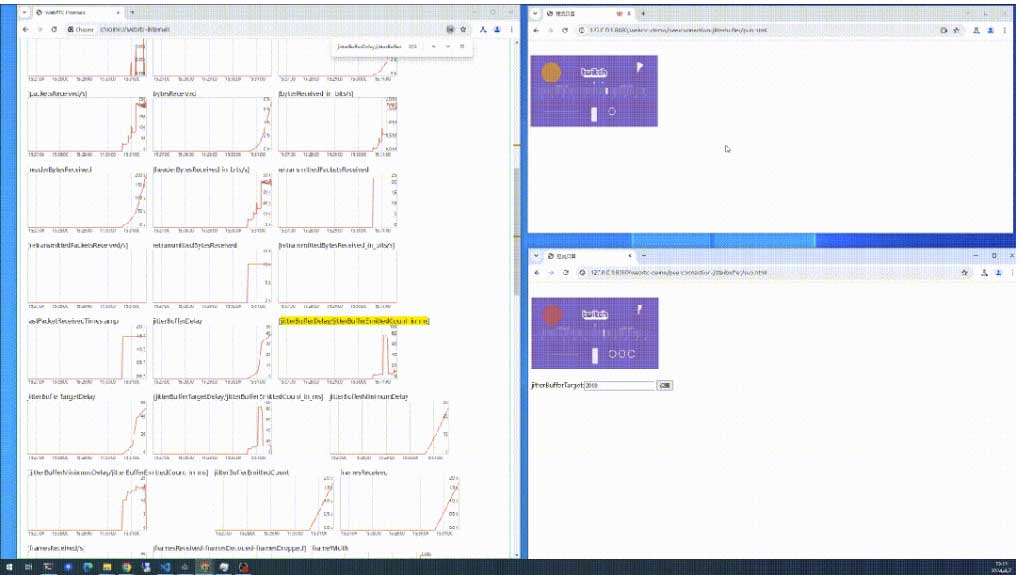Expand tab search dropdown in bottom-right window
The width and height of the screenshot is (1020, 575).
(536, 255)
